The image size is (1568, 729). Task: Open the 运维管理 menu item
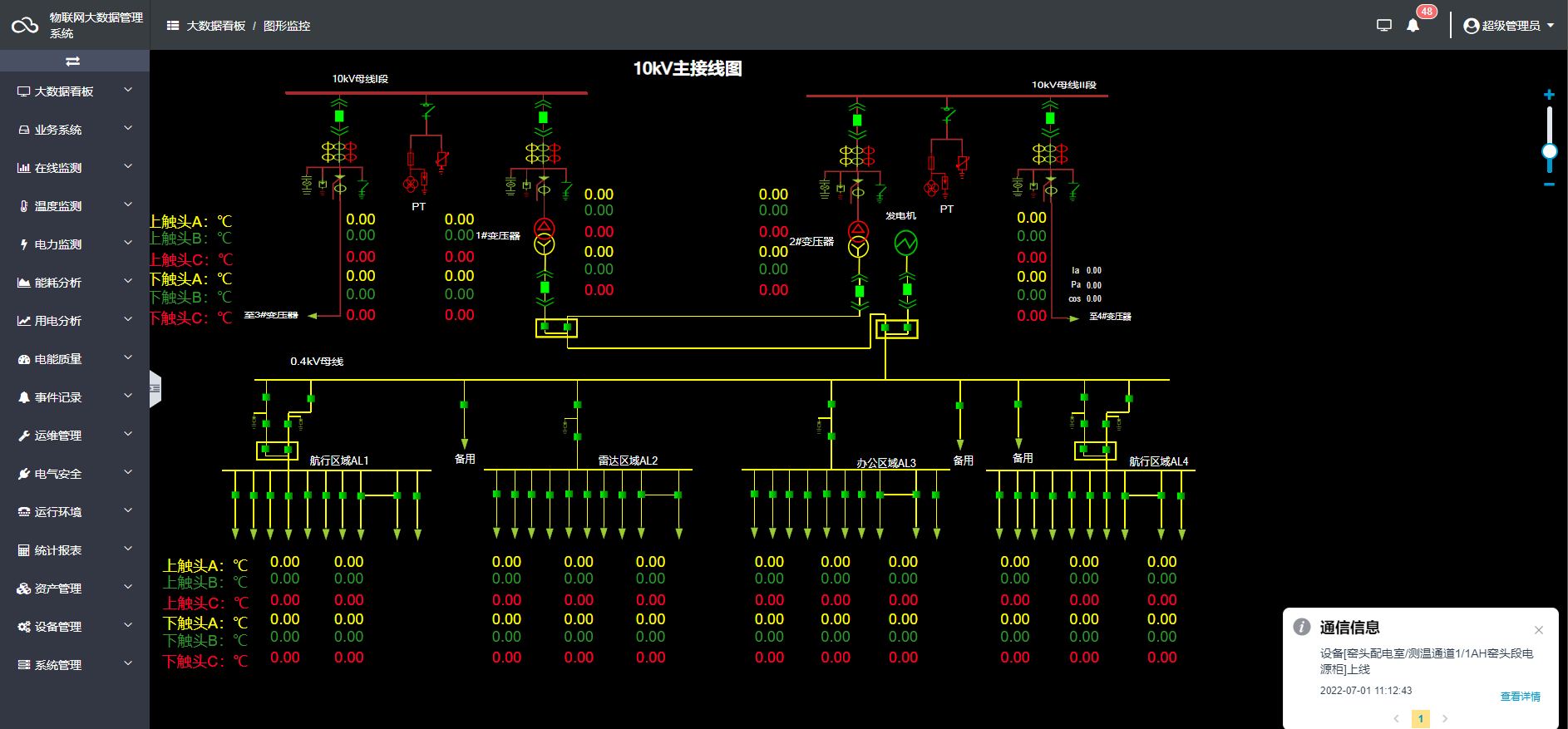point(75,436)
